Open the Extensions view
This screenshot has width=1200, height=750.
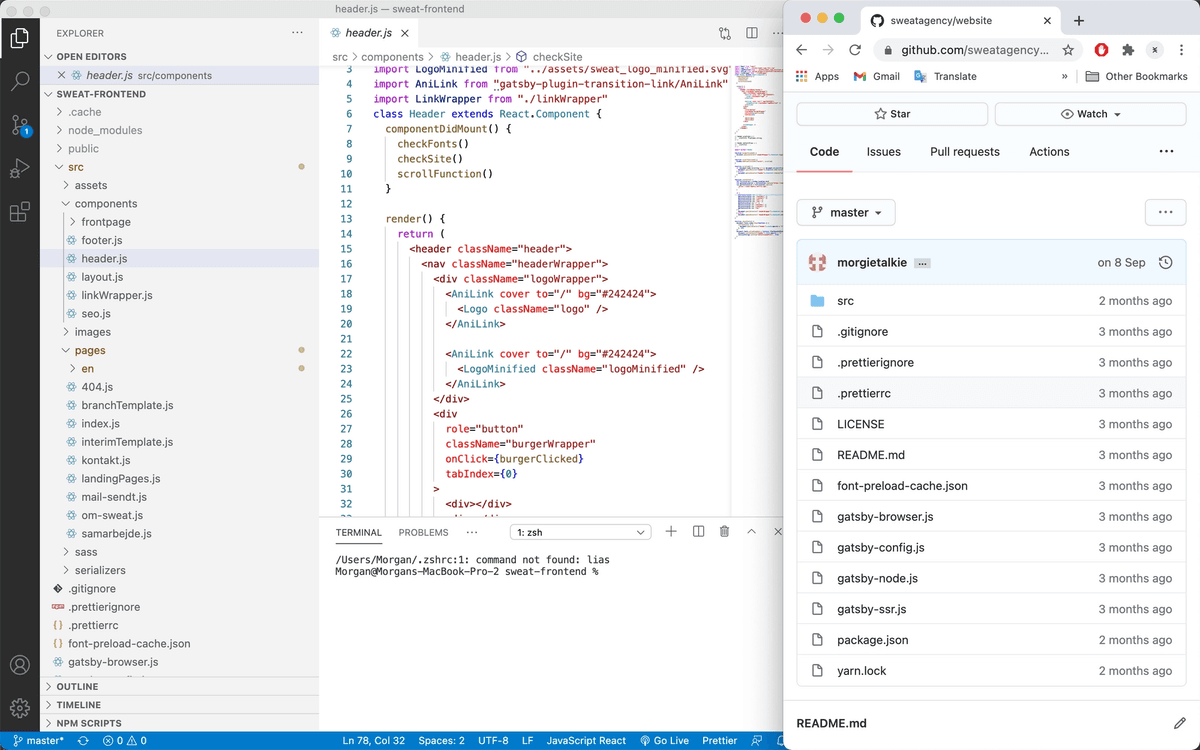tap(20, 212)
